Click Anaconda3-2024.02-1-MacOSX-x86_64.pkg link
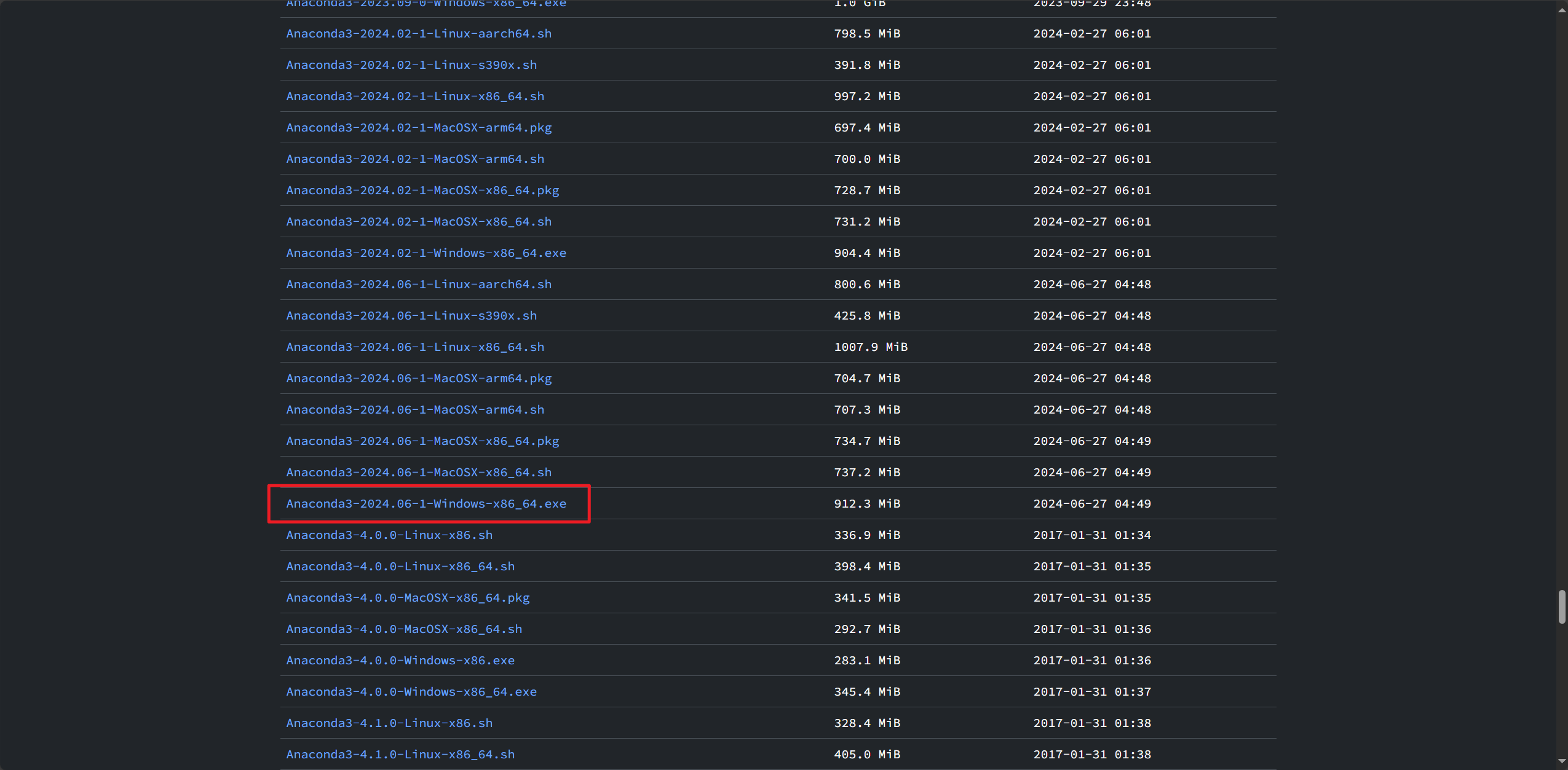Viewport: 1568px width, 770px height. (x=422, y=191)
